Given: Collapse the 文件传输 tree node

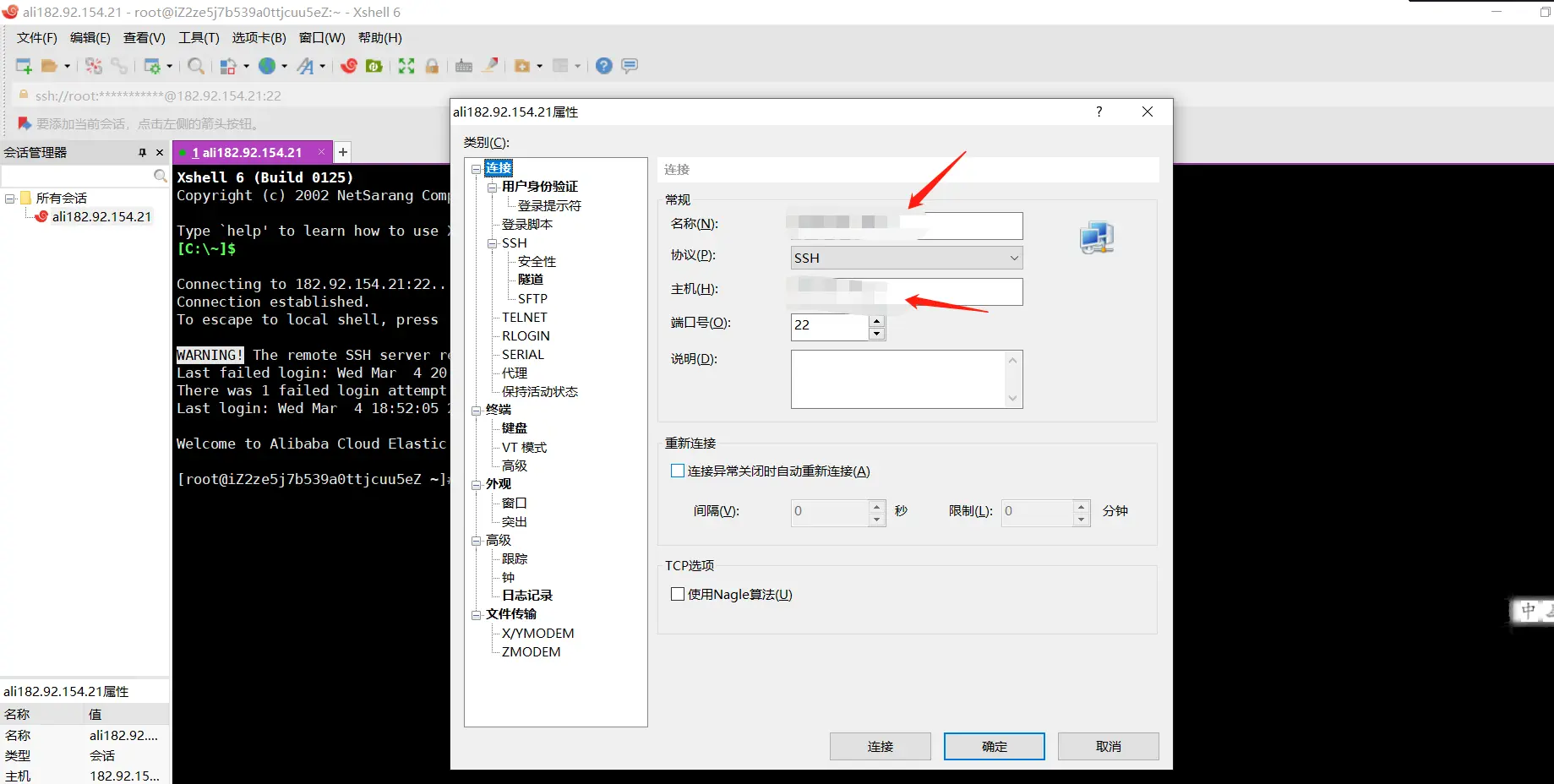Looking at the screenshot, I should (476, 614).
